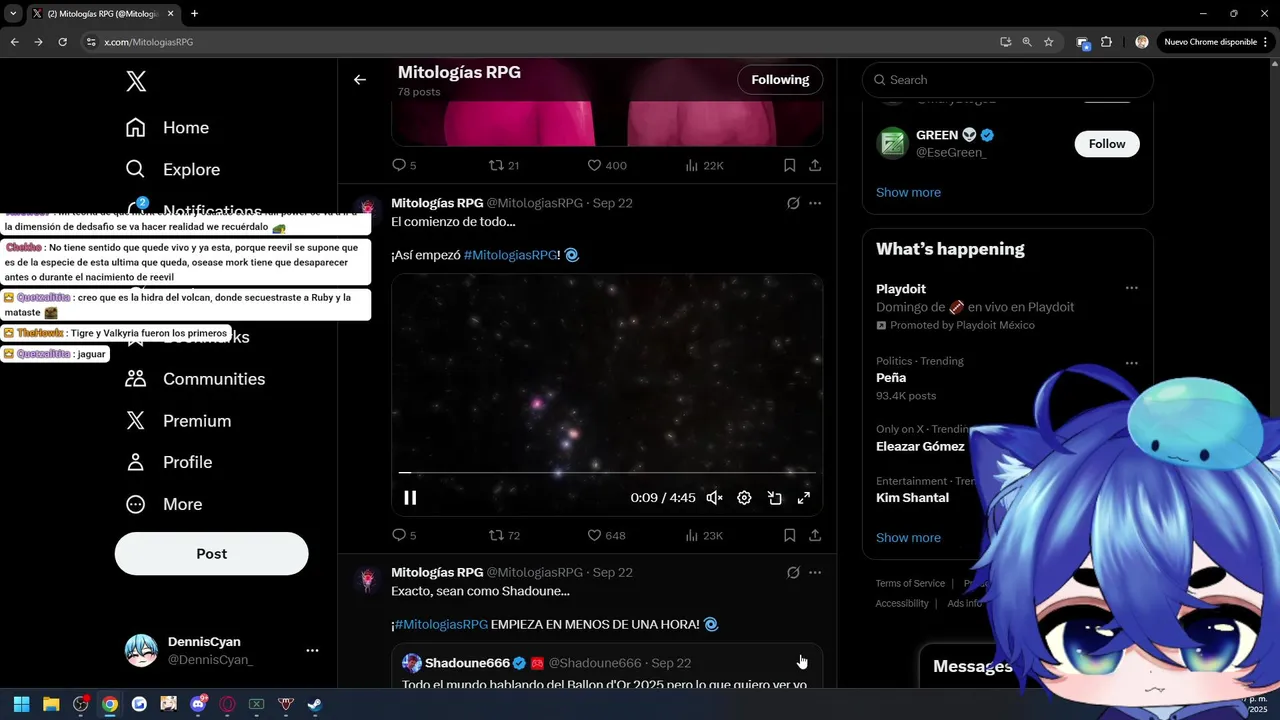Reload the page in Chrome
Image resolution: width=1280 pixels, height=720 pixels.
point(62,42)
